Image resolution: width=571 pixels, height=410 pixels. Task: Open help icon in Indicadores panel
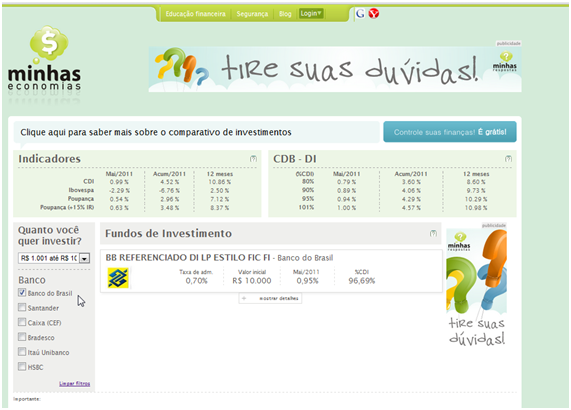point(253,159)
